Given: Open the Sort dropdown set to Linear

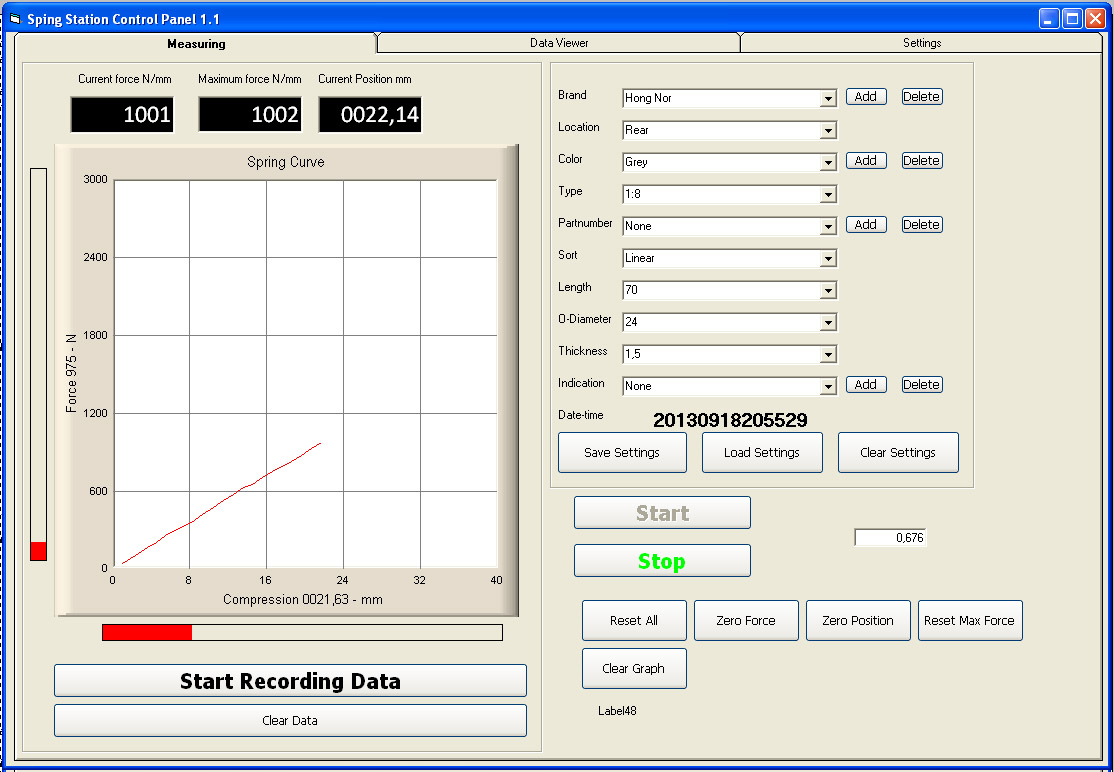Looking at the screenshot, I should tap(827, 258).
